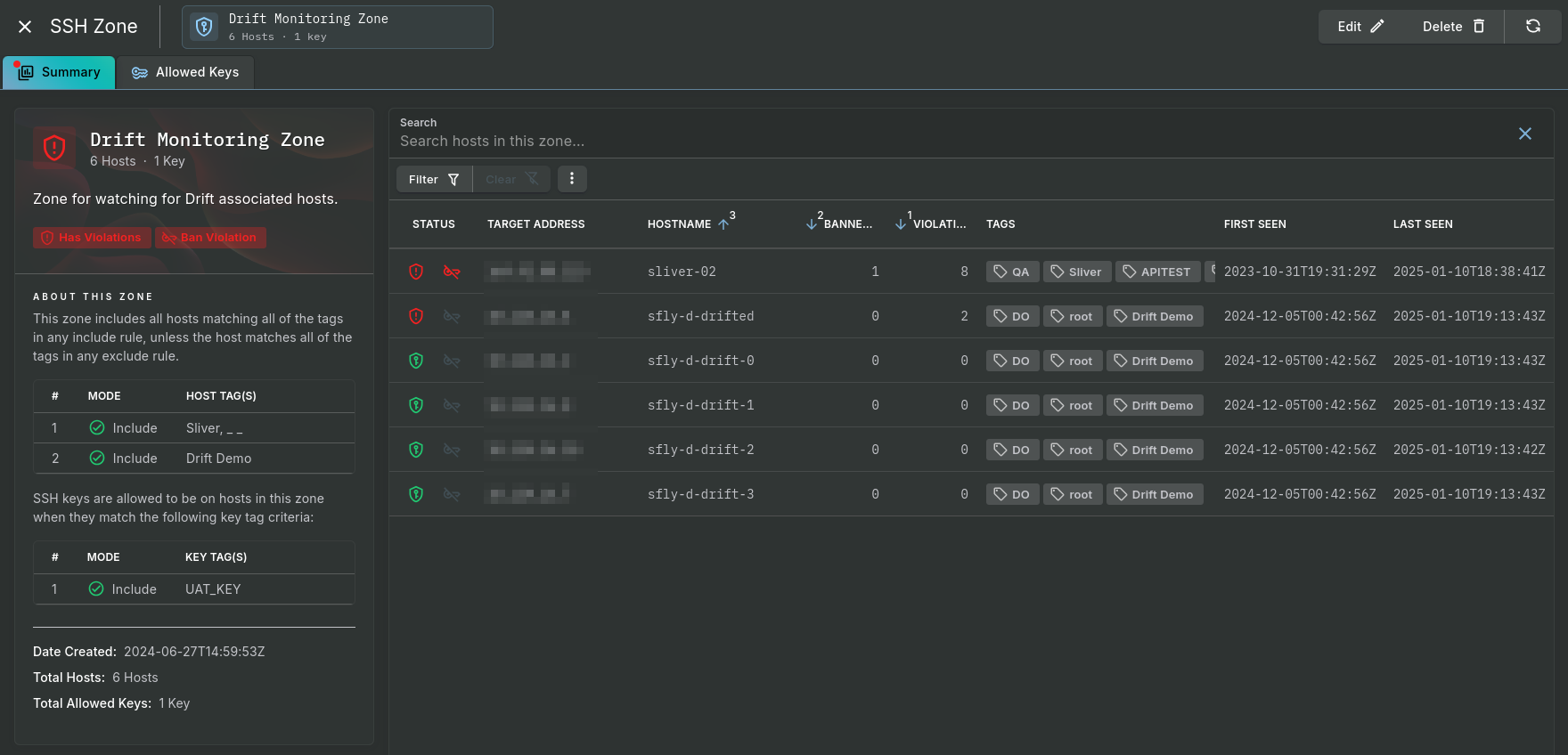This screenshot has width=1568, height=755.
Task: Click ban icon for sfly-d-drifted row
Action: pos(452,316)
